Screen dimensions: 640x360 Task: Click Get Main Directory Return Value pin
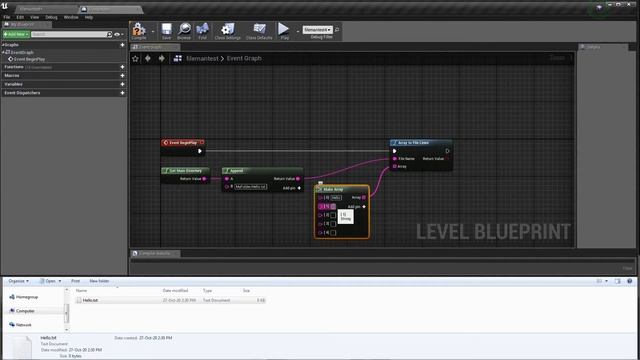coord(204,179)
